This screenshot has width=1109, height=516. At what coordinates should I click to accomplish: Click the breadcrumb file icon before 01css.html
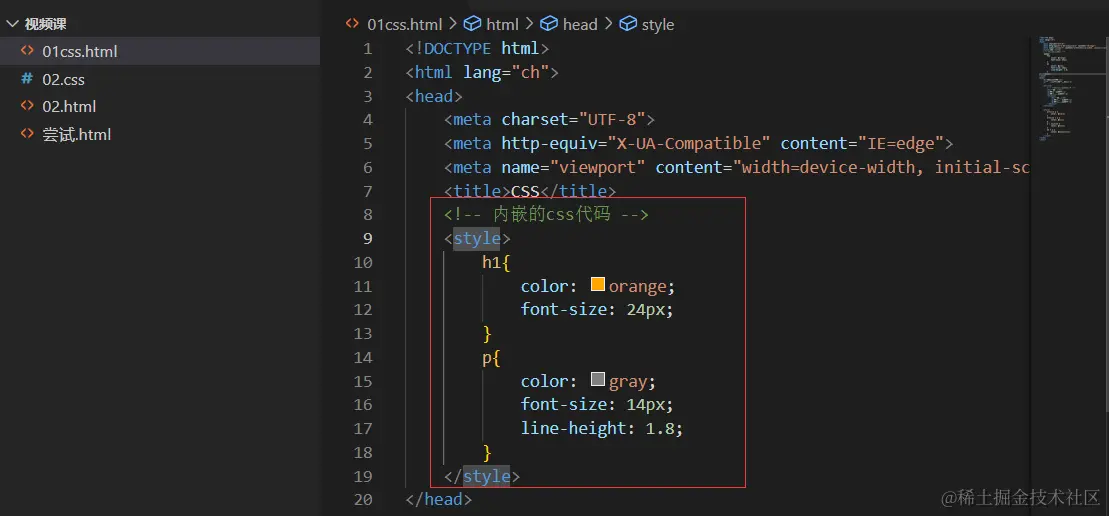tap(352, 24)
